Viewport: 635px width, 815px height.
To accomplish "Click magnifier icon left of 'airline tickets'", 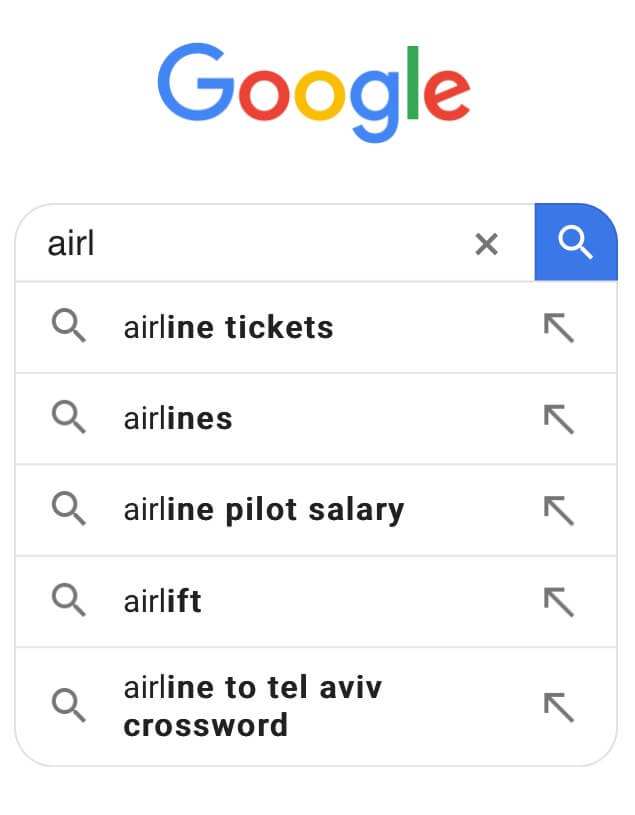I will 69,326.
